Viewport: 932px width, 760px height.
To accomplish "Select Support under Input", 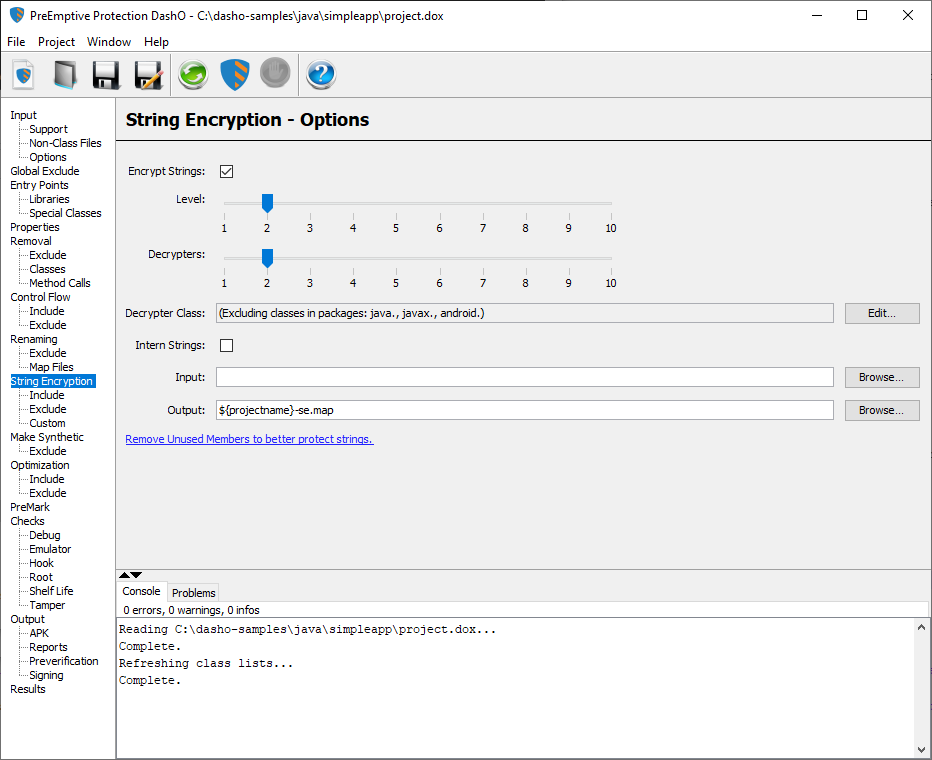I will pyautogui.click(x=48, y=129).
